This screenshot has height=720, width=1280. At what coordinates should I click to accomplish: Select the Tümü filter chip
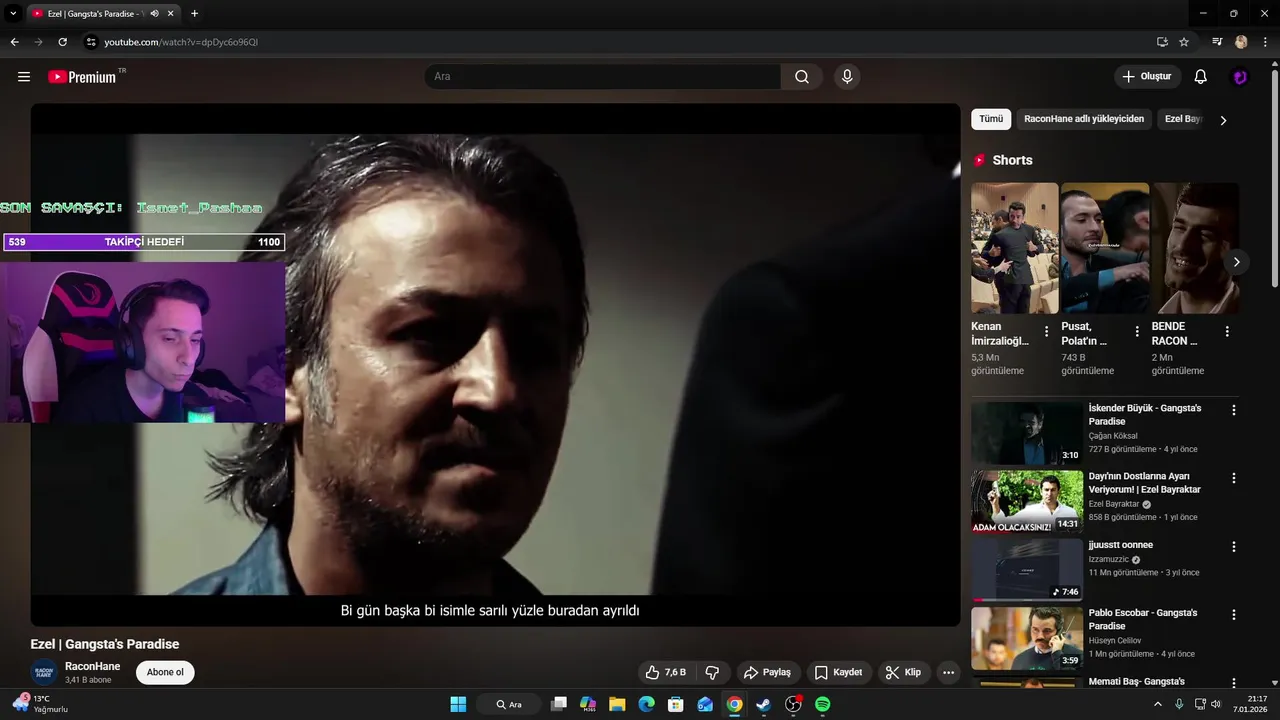coord(991,119)
